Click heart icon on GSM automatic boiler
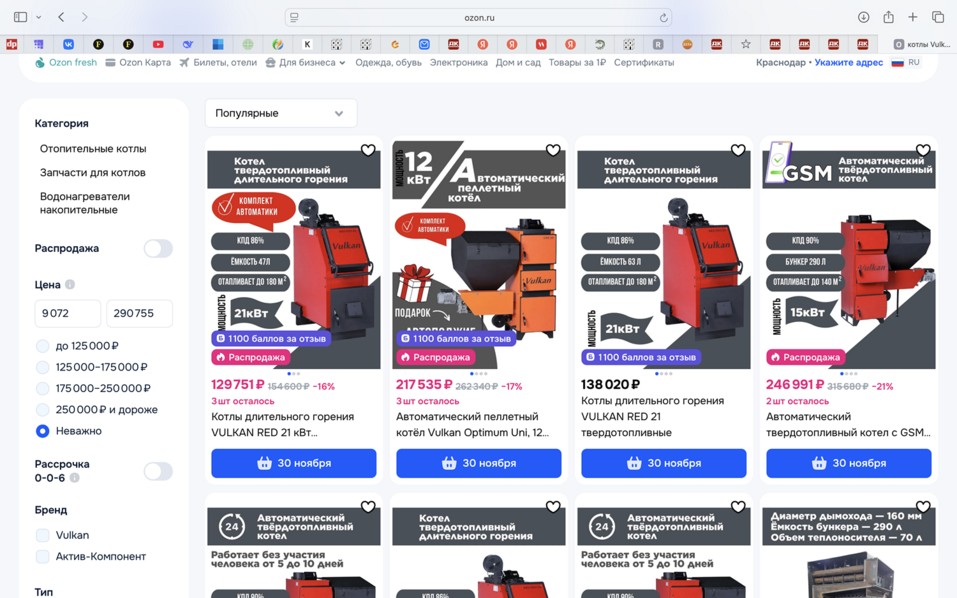The width and height of the screenshot is (957, 598). click(923, 151)
